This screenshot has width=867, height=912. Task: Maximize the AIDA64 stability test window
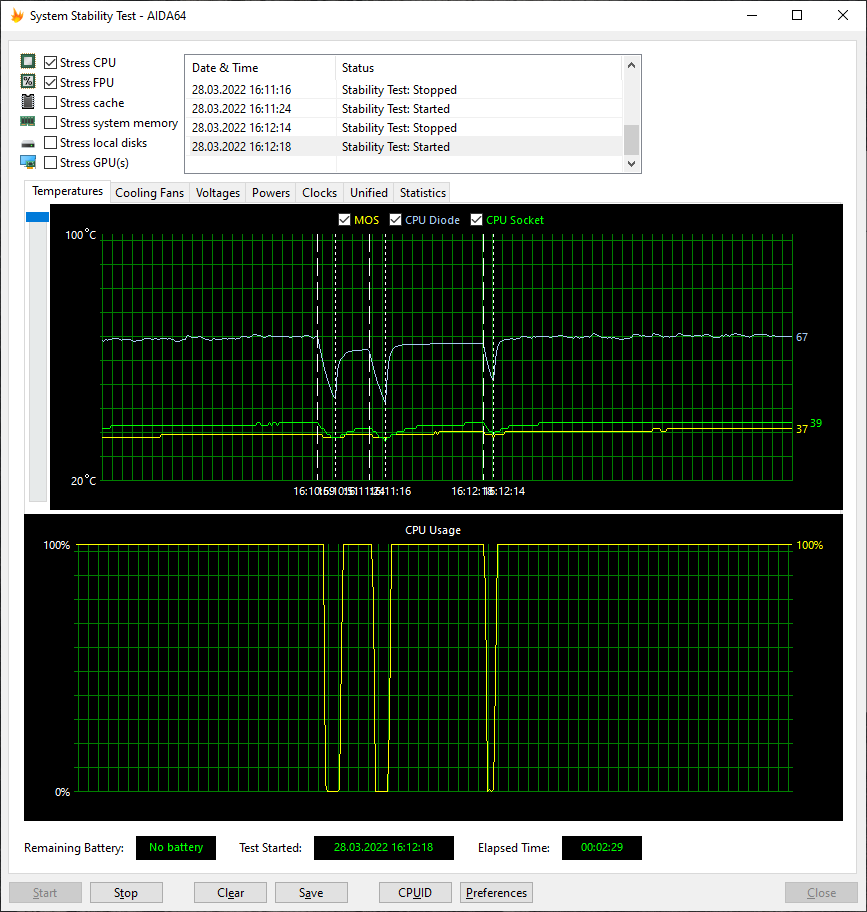[797, 16]
